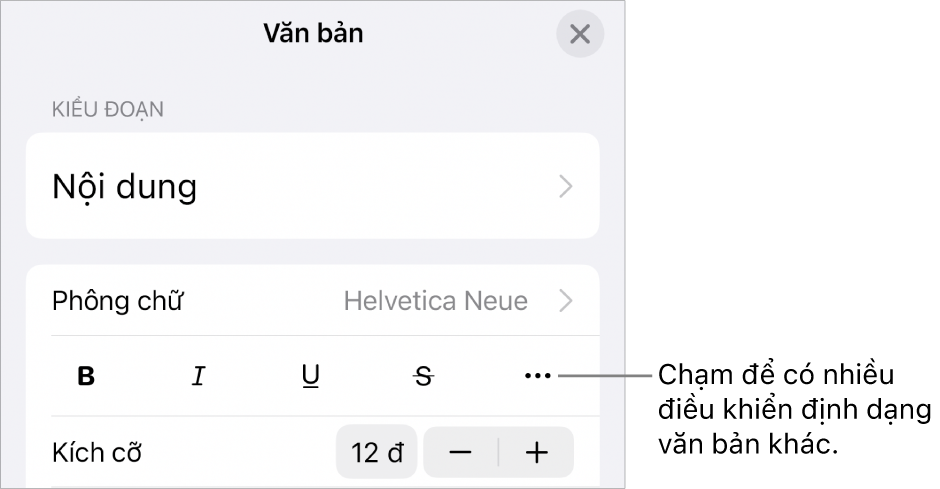Toggle underline formatting with the U button
Screen dimensions: 940x489
[311, 377]
